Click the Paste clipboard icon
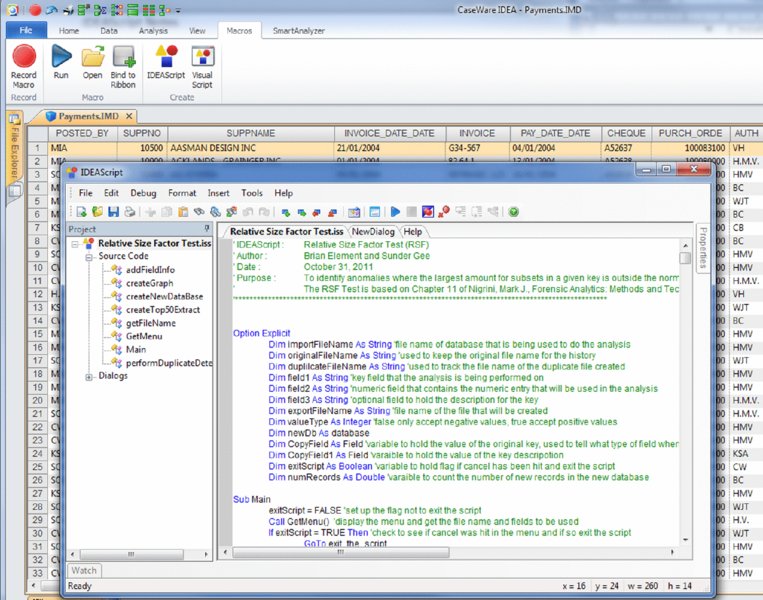 [x=183, y=212]
